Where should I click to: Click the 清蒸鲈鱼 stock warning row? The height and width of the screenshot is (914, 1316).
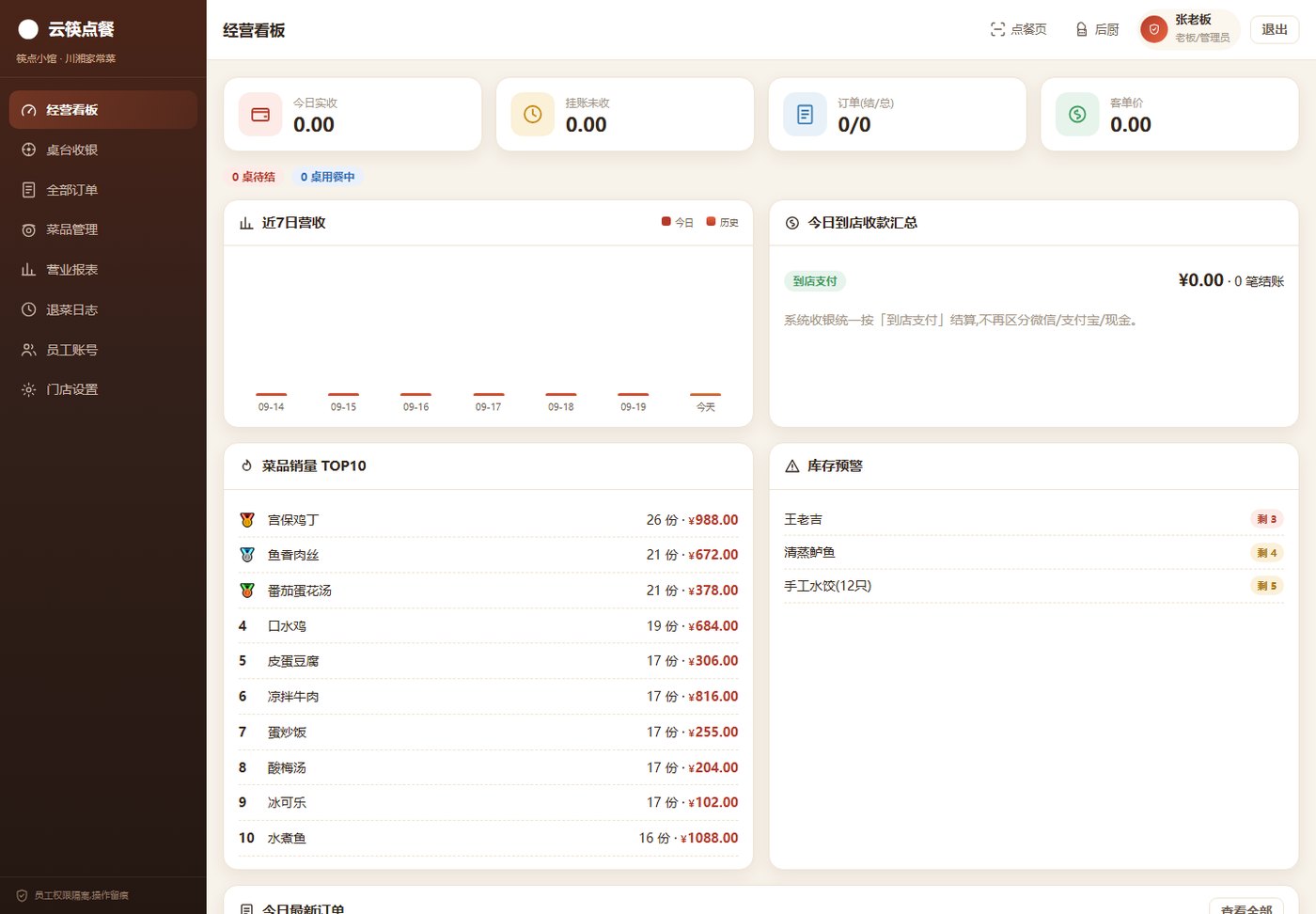(1034, 552)
